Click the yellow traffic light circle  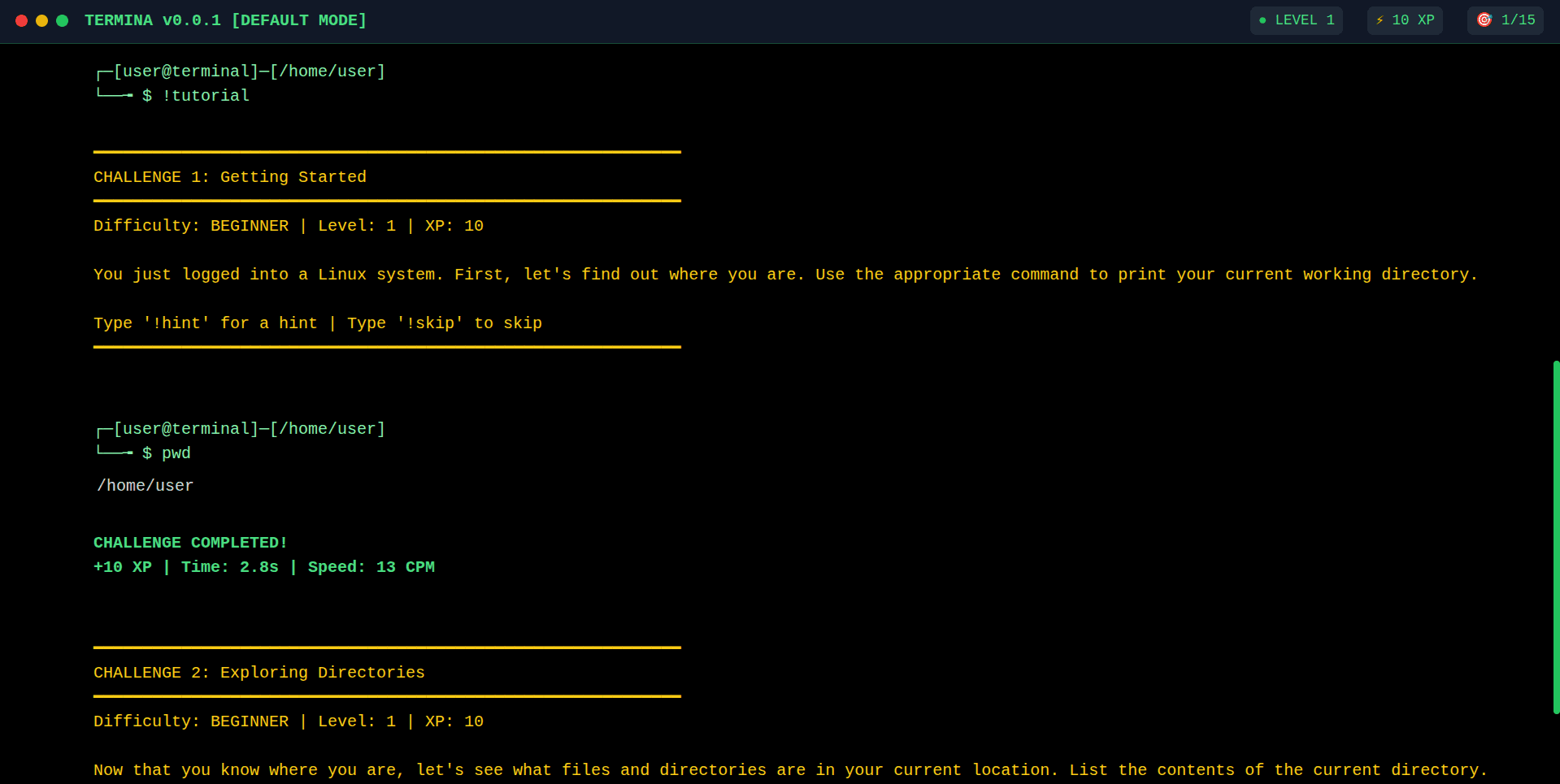coord(41,21)
